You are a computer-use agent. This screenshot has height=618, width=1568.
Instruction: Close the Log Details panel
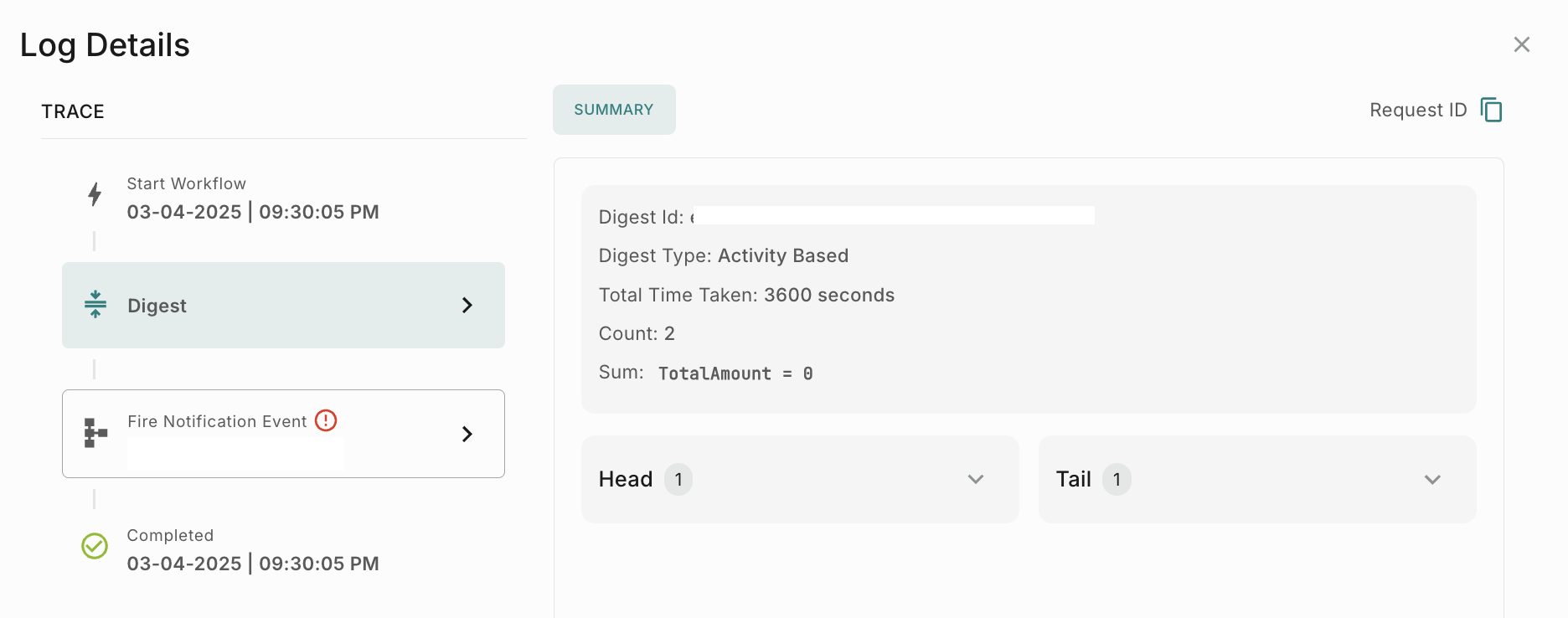[x=1521, y=44]
